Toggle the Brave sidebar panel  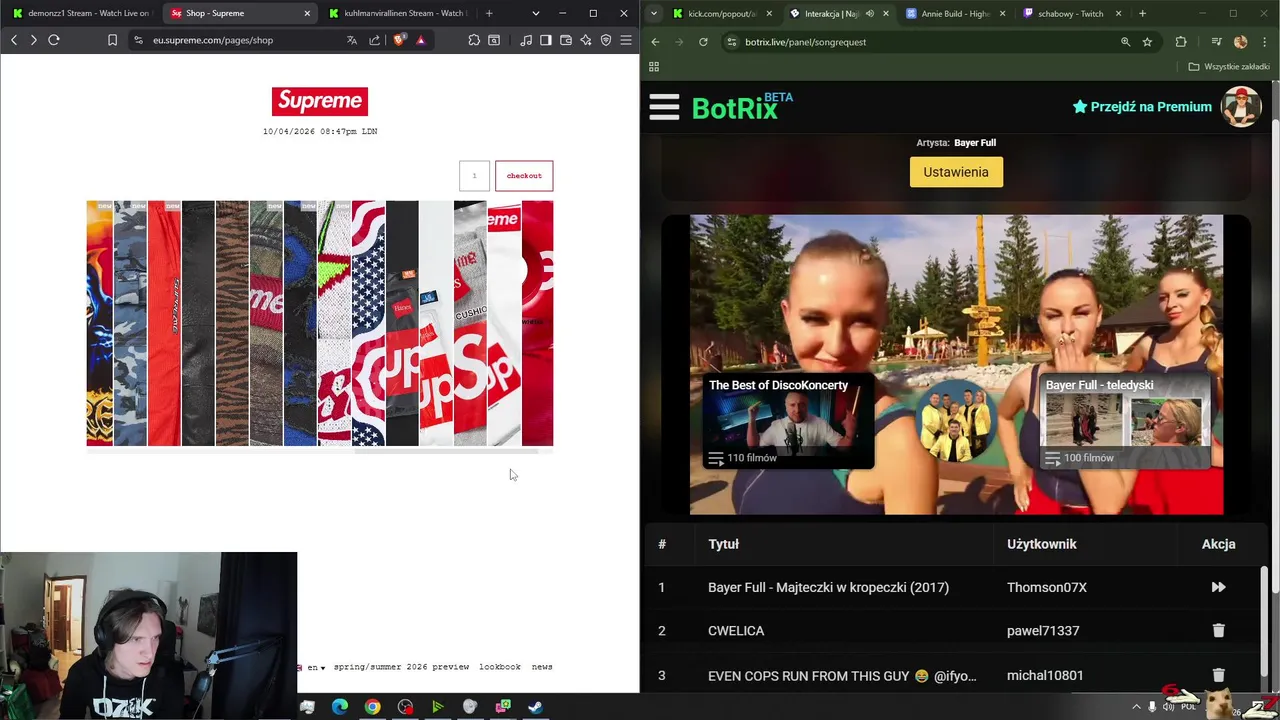point(546,40)
